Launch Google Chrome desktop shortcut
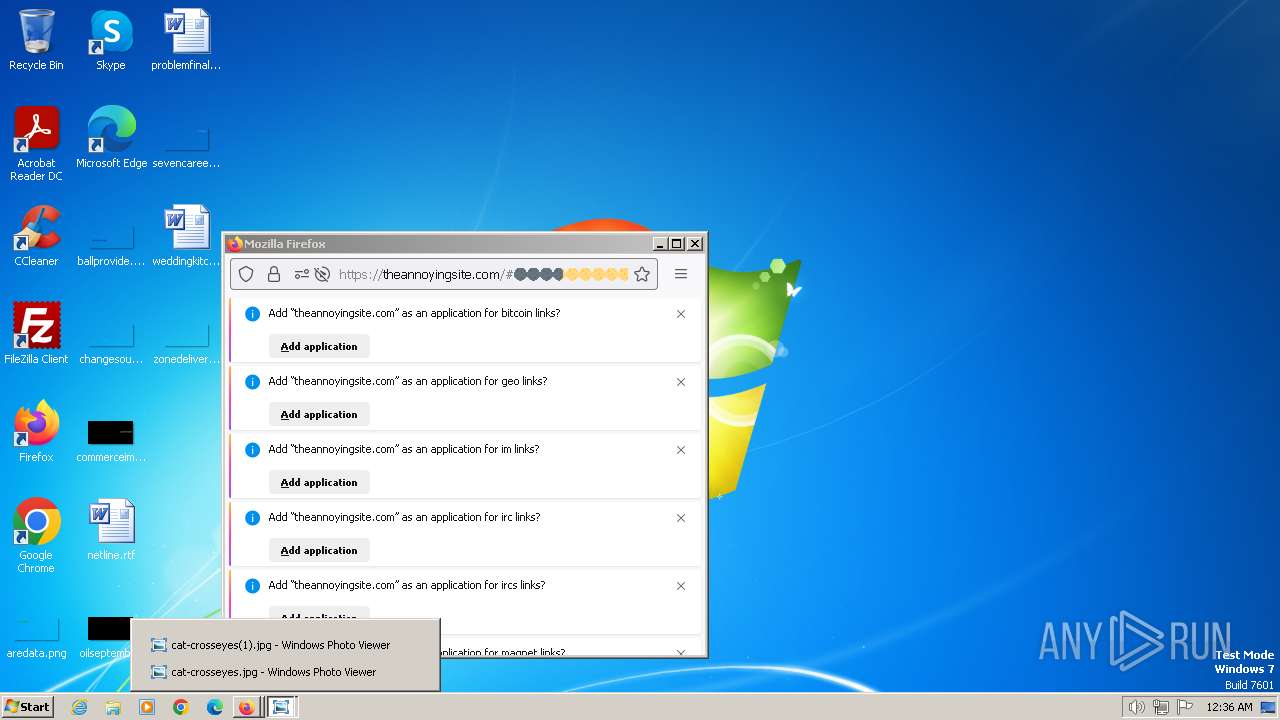Image resolution: width=1280 pixels, height=720 pixels. (36, 535)
